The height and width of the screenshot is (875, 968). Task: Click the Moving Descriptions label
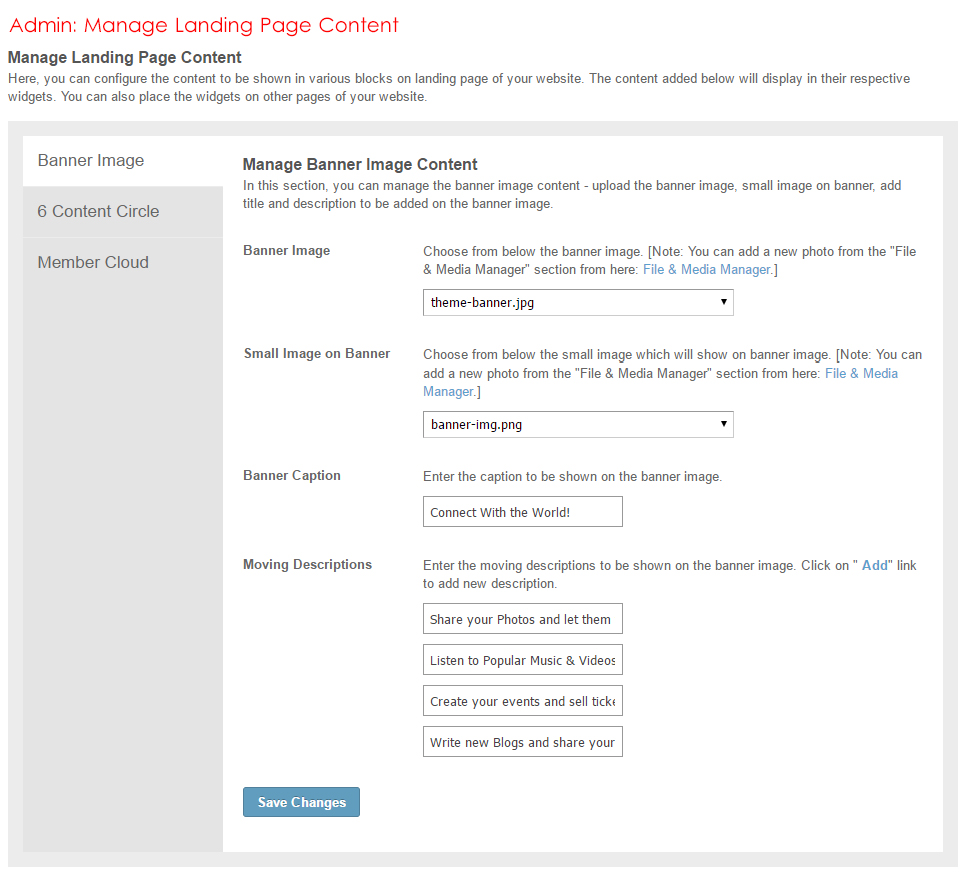(307, 565)
